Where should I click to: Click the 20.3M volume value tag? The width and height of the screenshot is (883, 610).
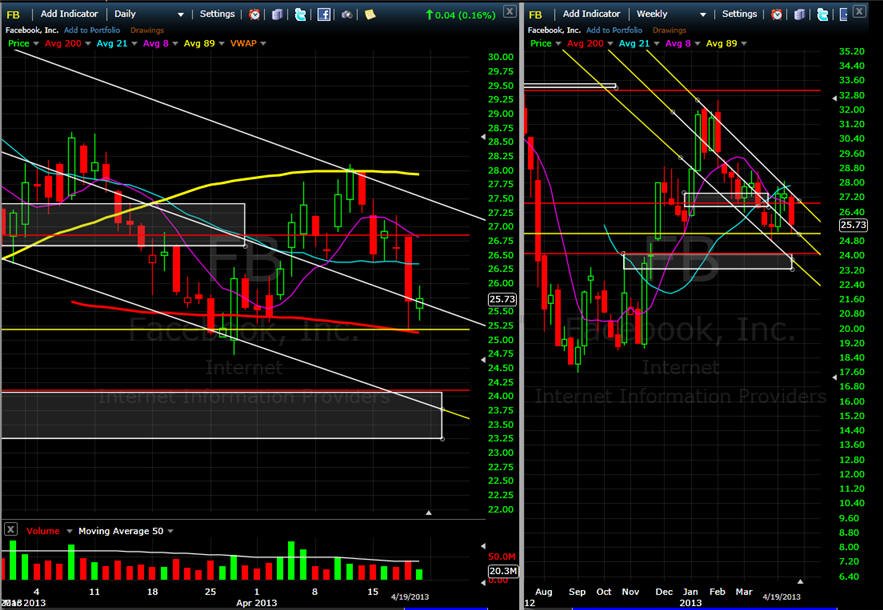(502, 571)
